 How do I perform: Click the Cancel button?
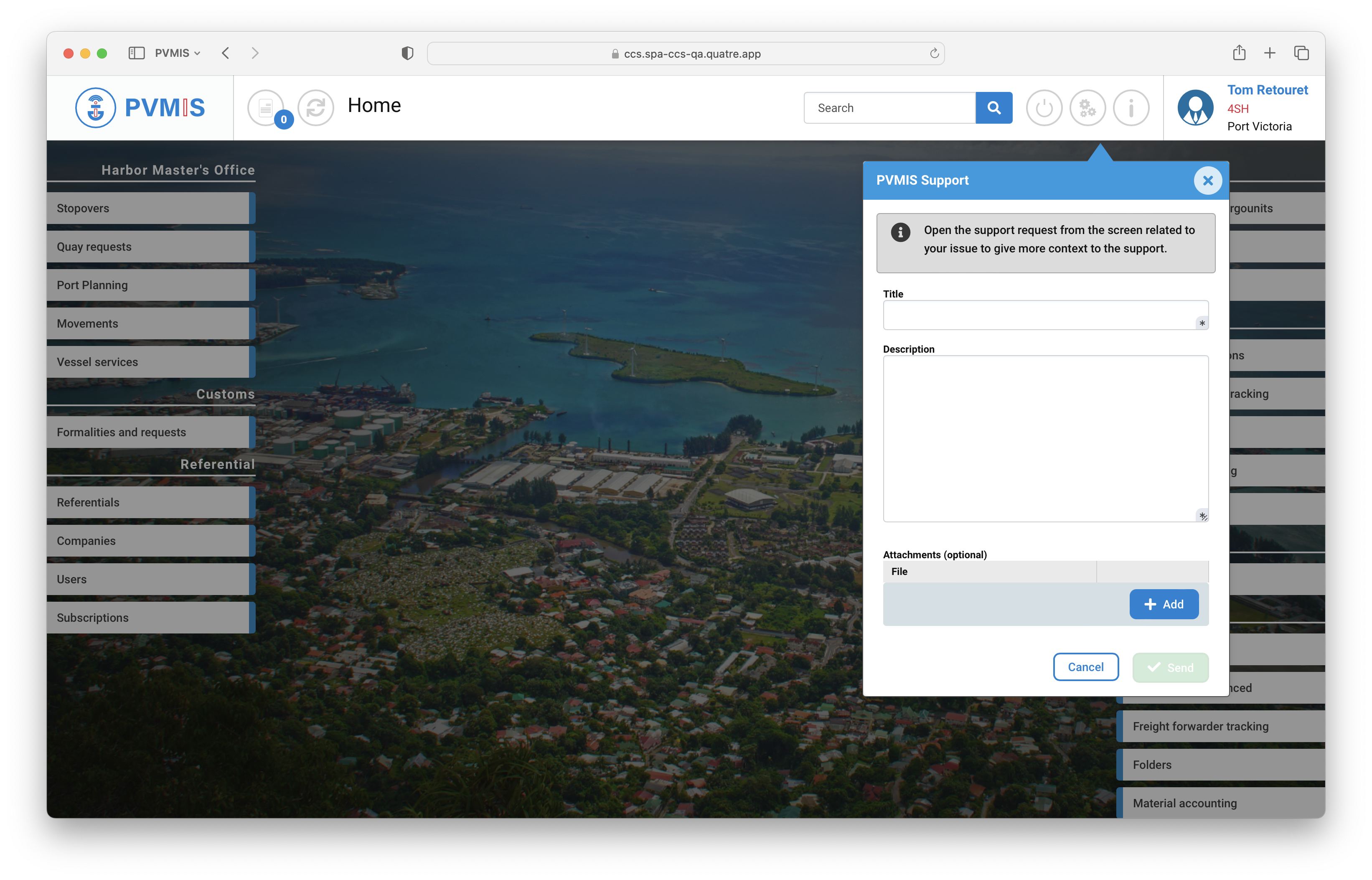coord(1085,667)
